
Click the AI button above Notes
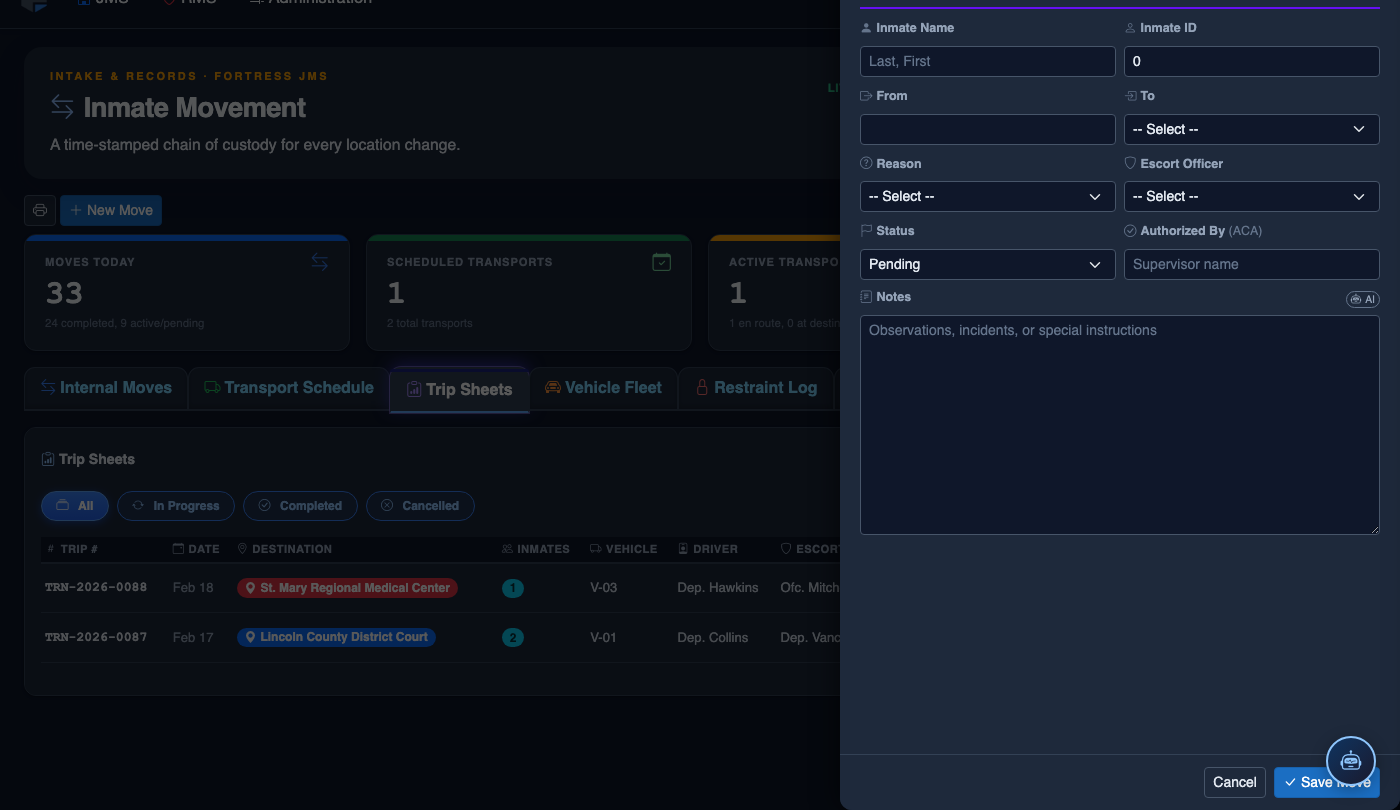tap(1363, 299)
